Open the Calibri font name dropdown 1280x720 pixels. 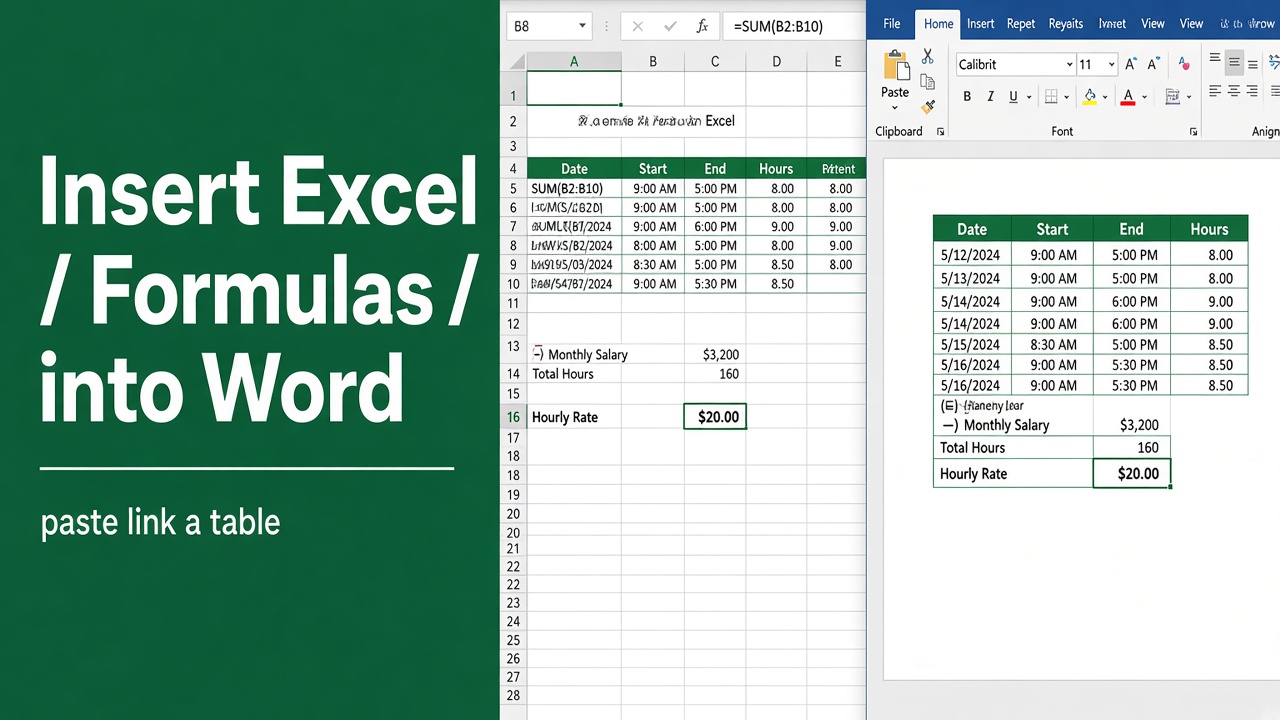[x=1069, y=64]
